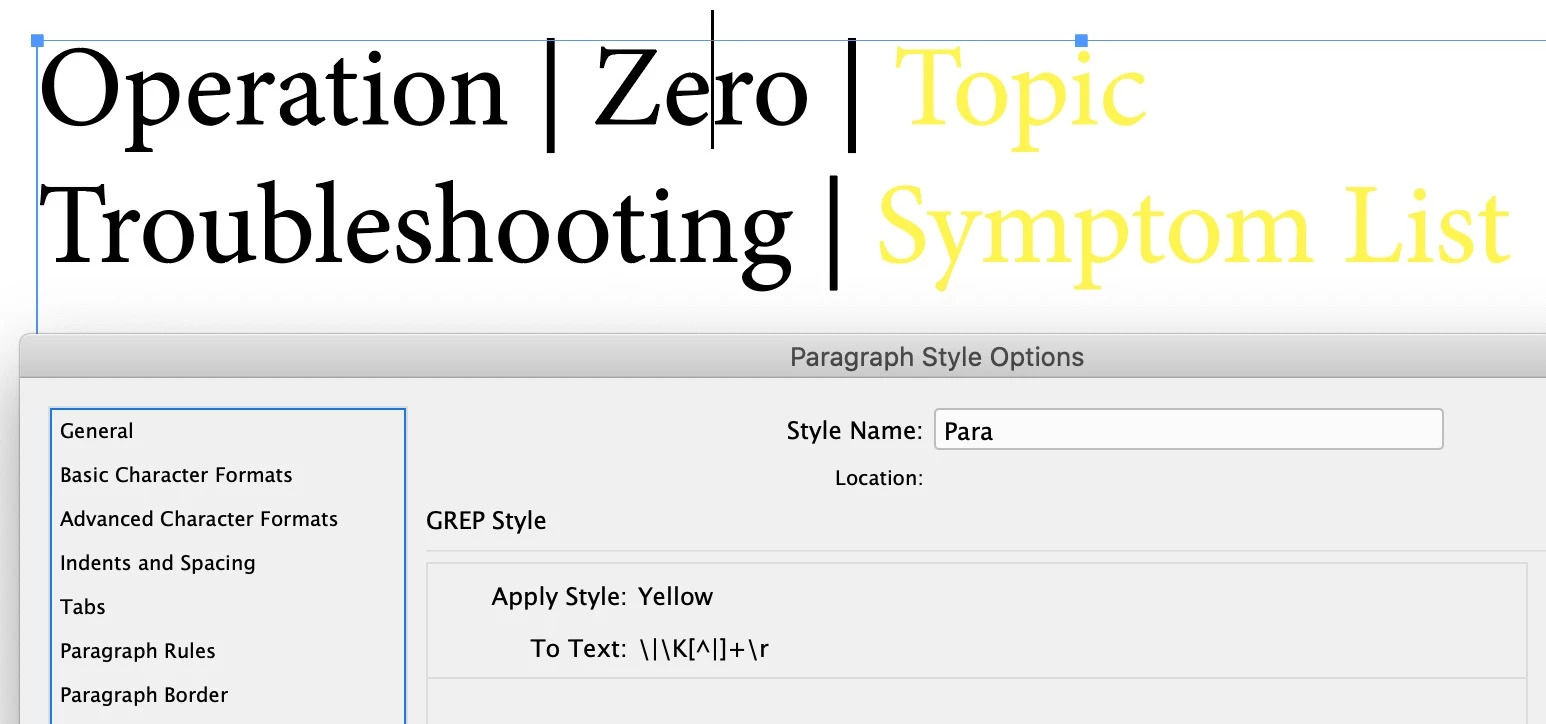Click the word Operation in the text frame
1546x724 pixels.
tap(274, 97)
